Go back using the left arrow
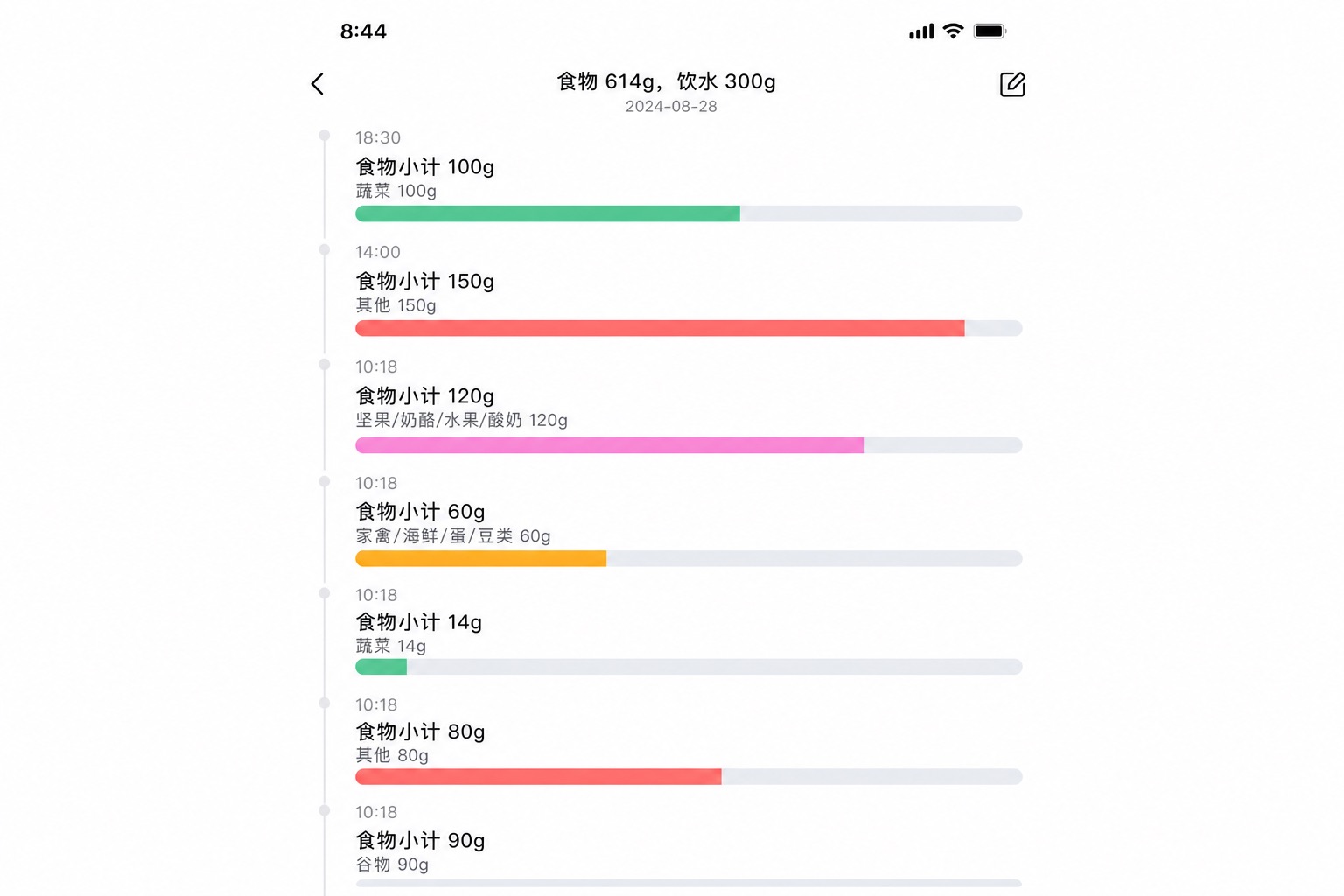The image size is (1344, 896). pyautogui.click(x=318, y=84)
